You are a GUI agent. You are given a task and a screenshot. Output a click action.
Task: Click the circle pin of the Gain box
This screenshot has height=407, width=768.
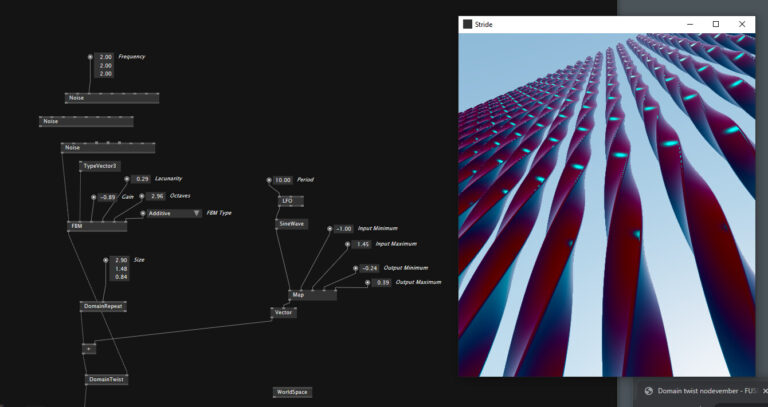(94, 197)
